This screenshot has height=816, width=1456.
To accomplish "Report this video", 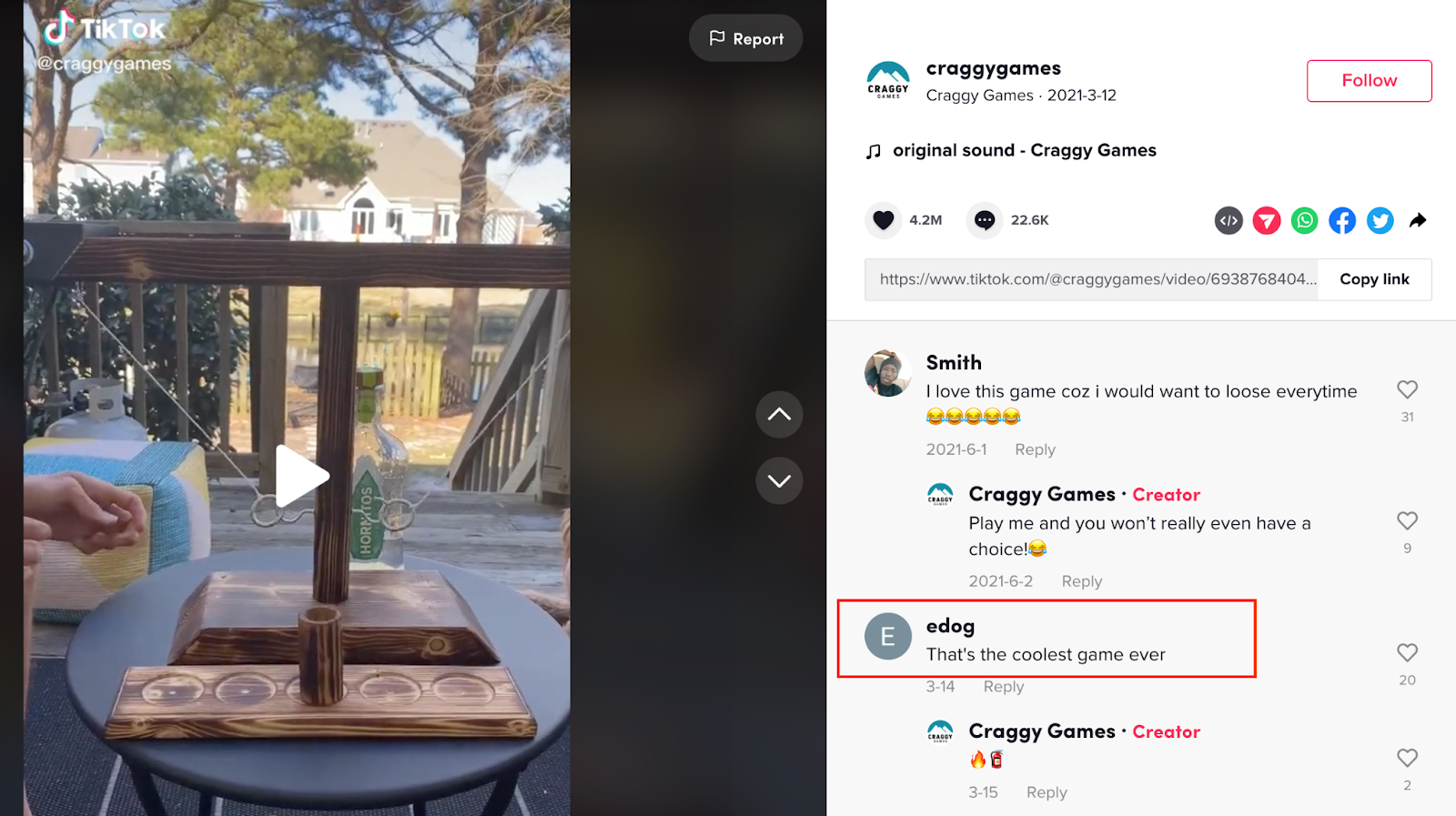I will 746,38.
